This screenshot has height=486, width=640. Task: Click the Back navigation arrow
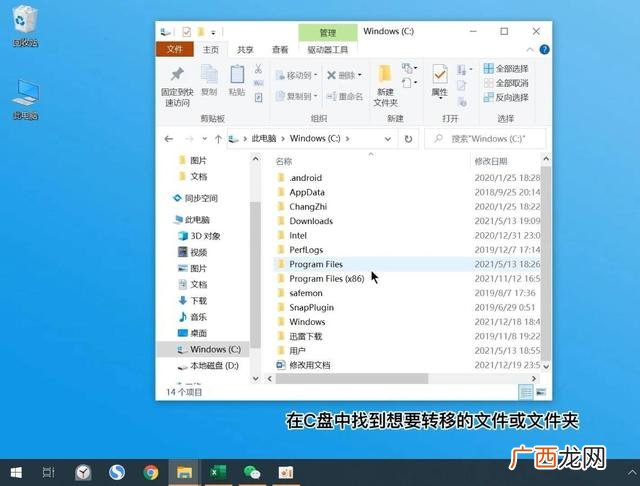click(x=169, y=139)
